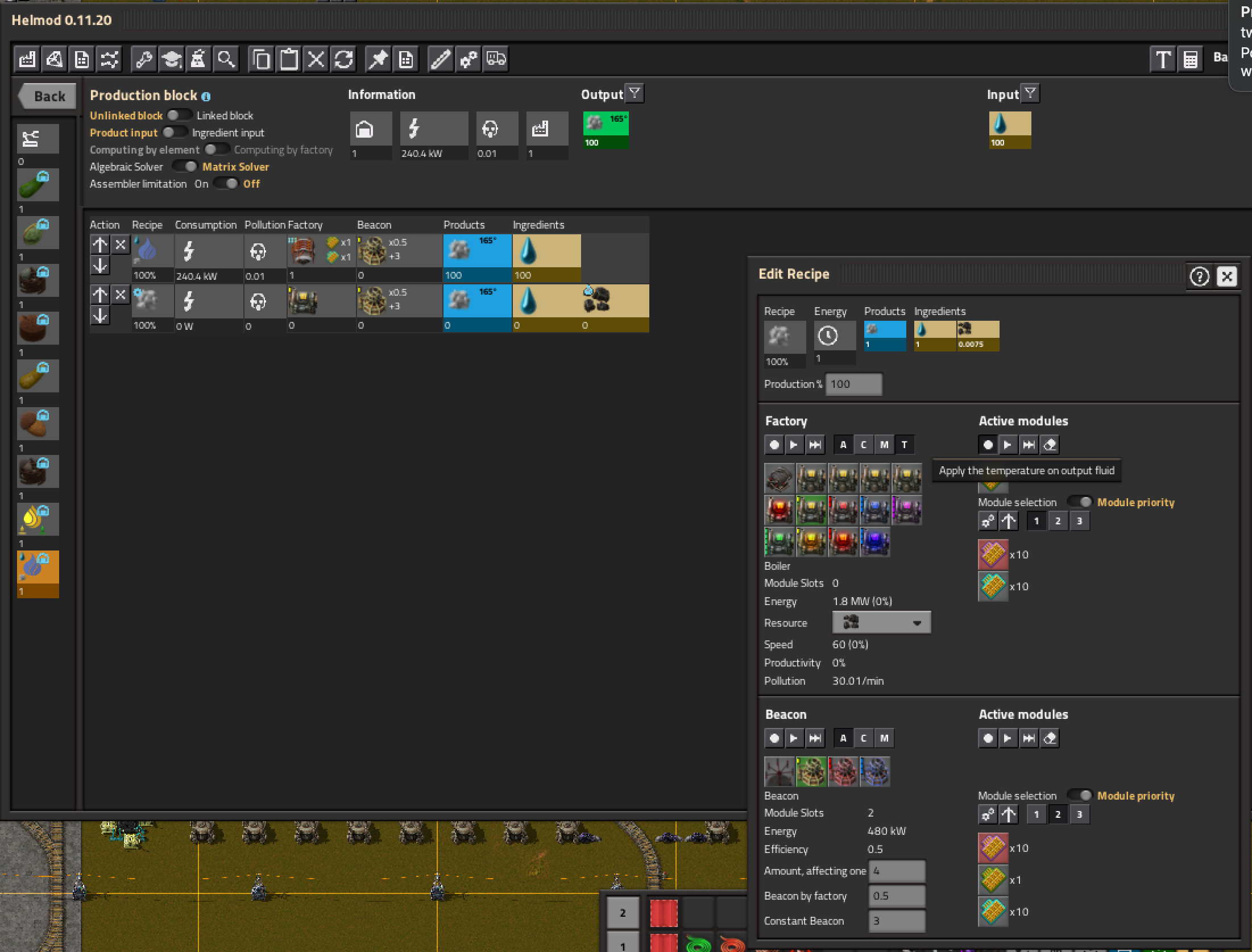This screenshot has width=1252, height=952.
Task: Click the paste clipboard icon
Action: [289, 59]
